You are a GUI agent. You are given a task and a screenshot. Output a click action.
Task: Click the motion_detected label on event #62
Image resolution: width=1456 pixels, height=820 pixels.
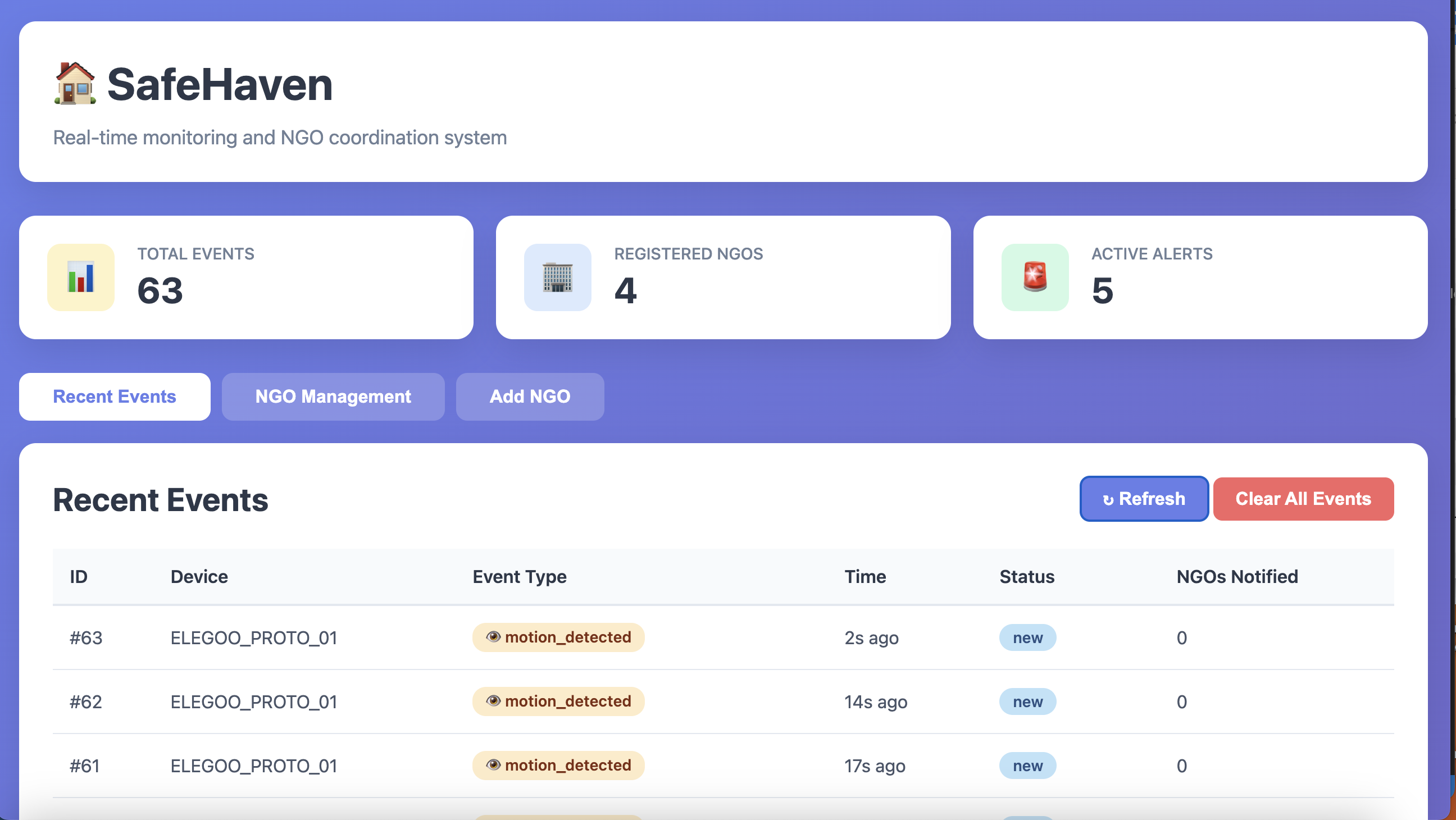point(567,701)
